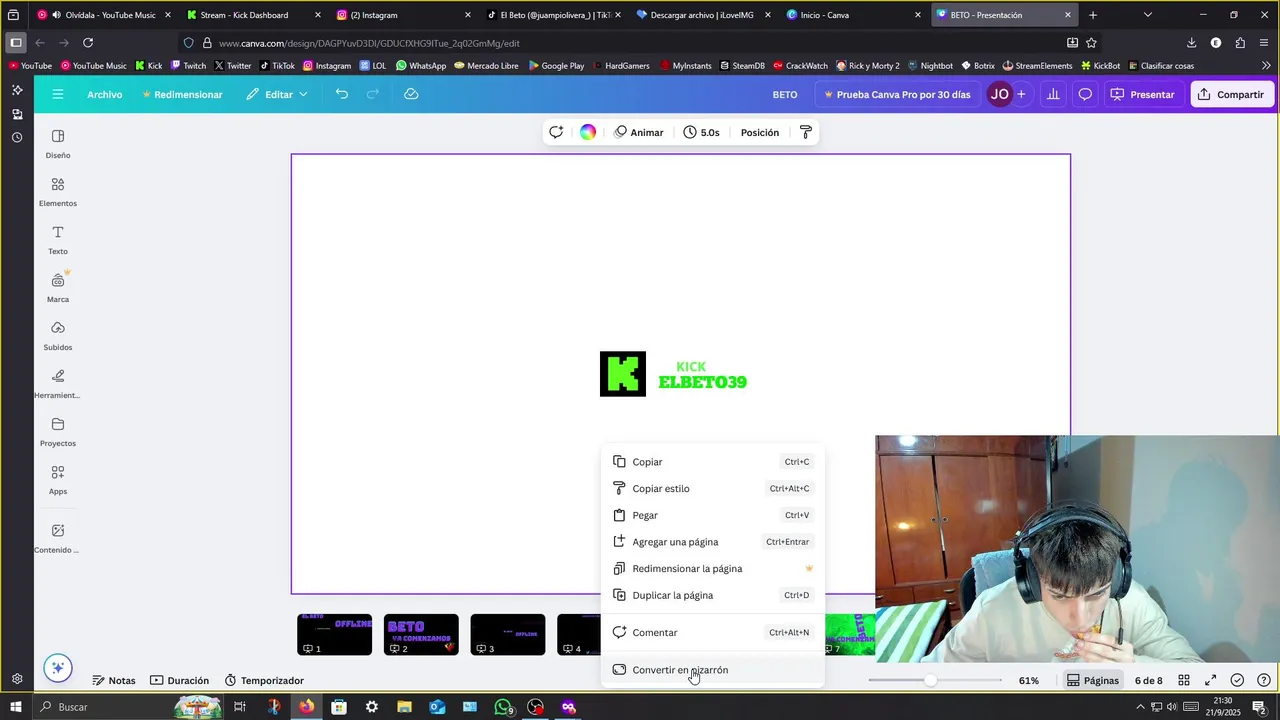Screen dimensions: 1280x720
Task: Click the Canva hamburger menu icon
Action: click(58, 94)
